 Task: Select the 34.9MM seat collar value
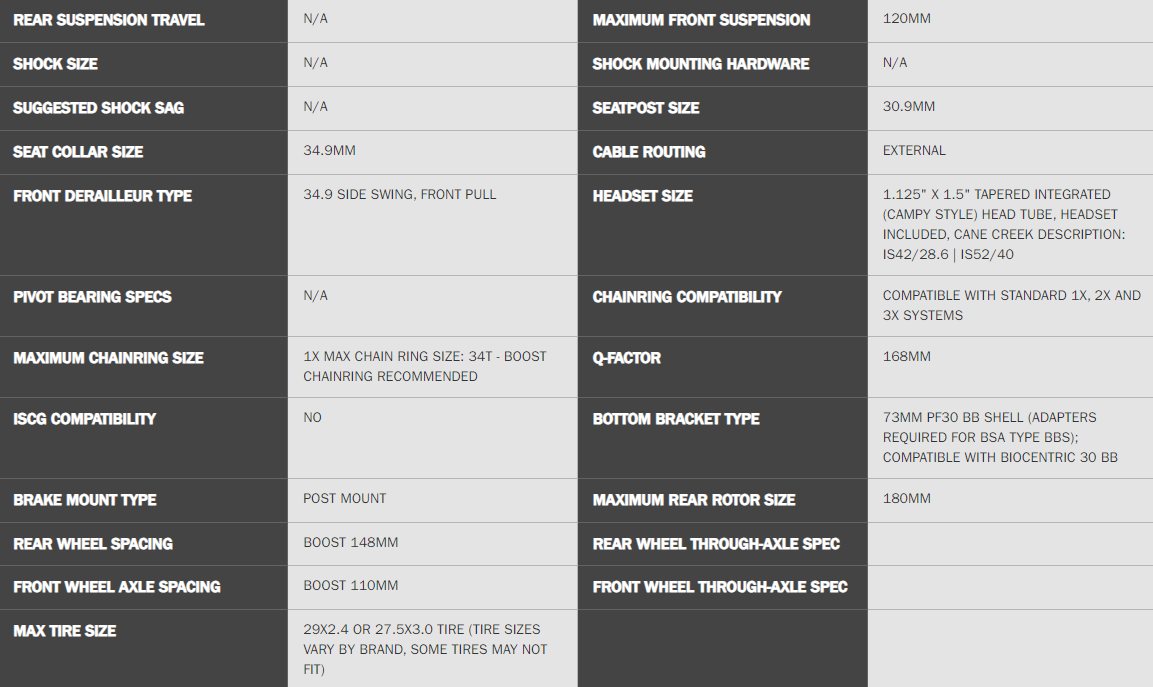coord(329,151)
